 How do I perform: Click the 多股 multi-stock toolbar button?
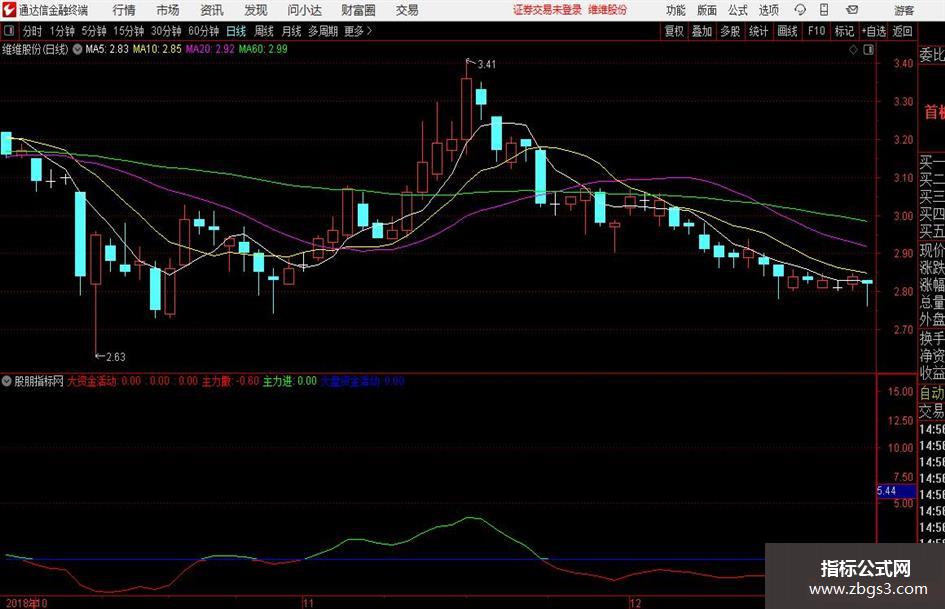pos(730,31)
